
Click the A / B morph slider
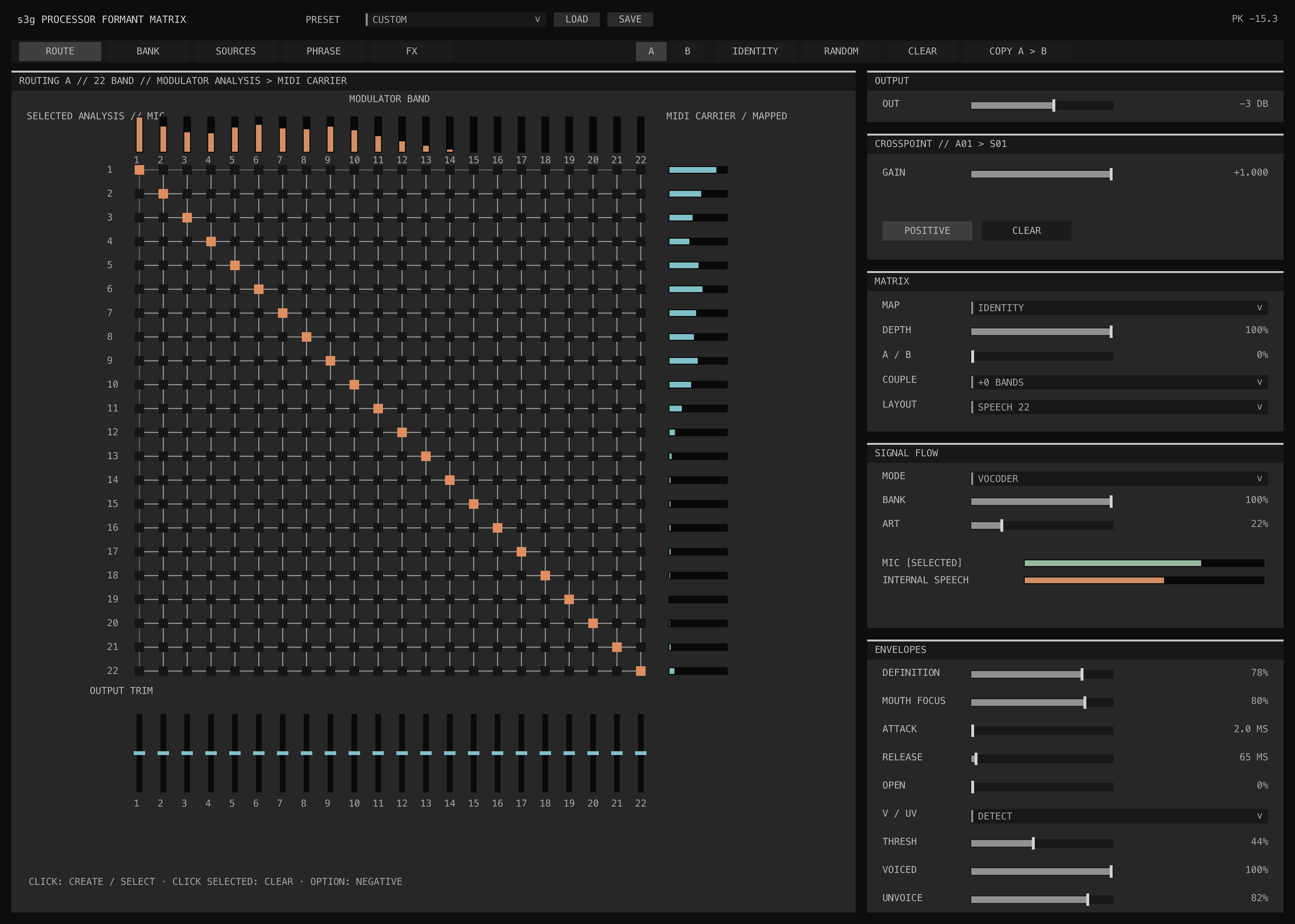1042,357
